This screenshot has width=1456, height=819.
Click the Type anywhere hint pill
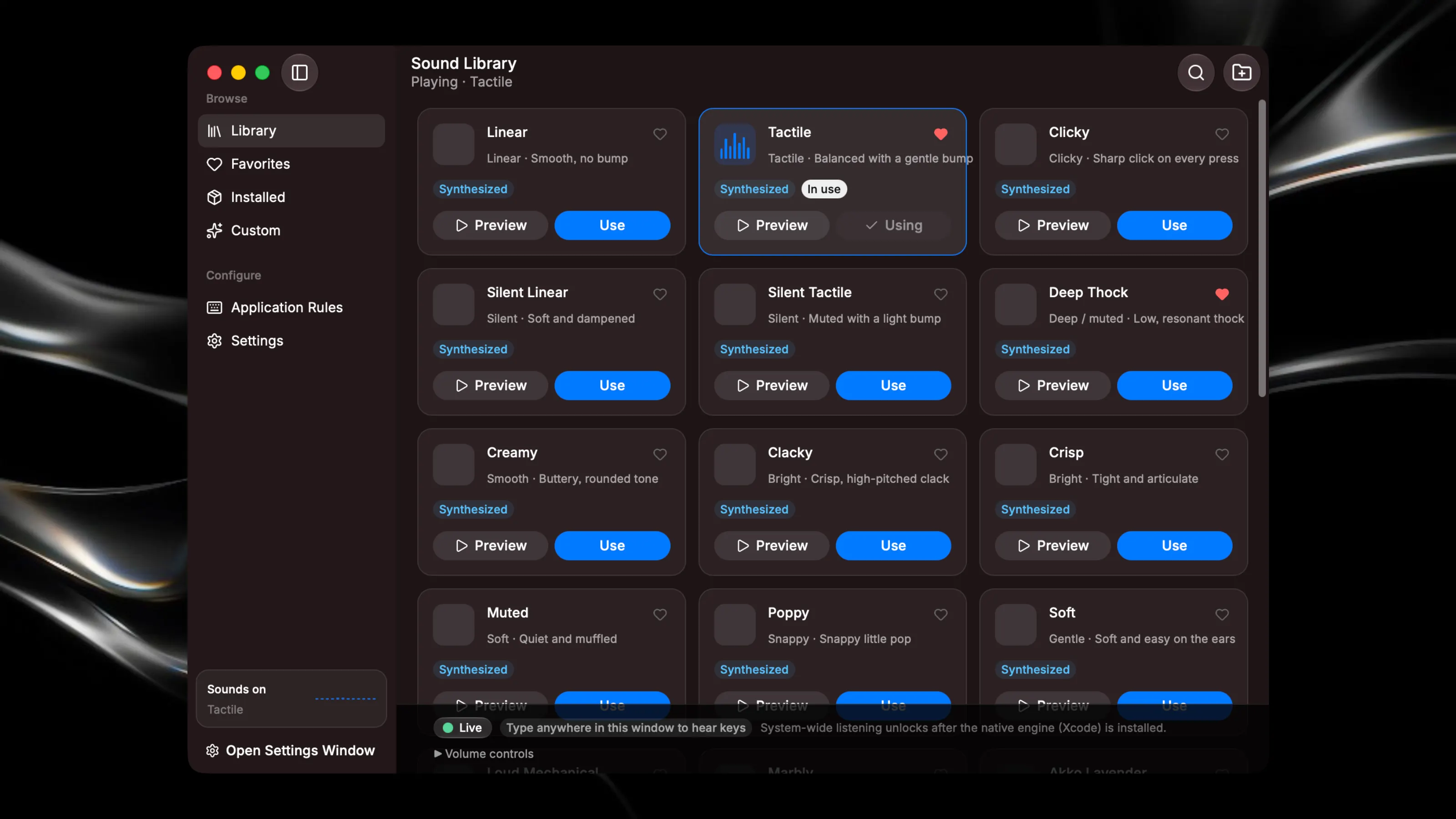(626, 728)
